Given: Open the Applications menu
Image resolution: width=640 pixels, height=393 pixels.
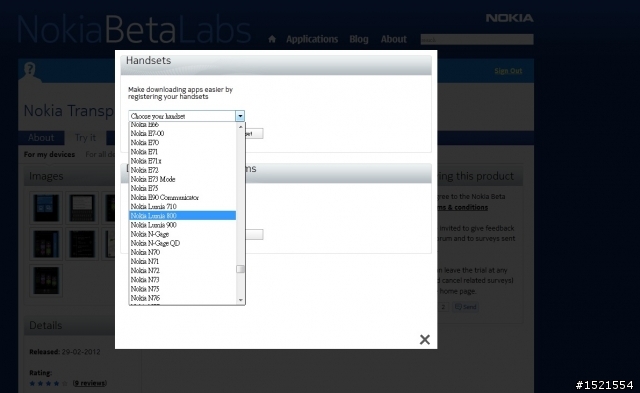Looking at the screenshot, I should pos(312,39).
